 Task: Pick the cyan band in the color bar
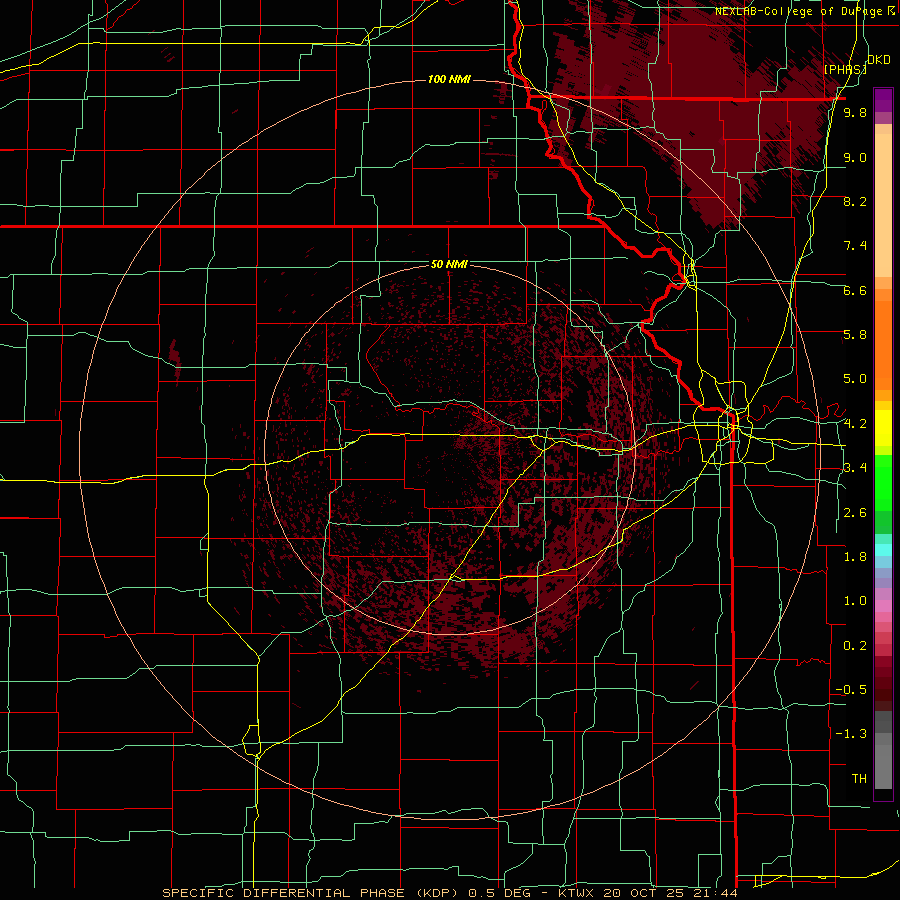(x=883, y=549)
